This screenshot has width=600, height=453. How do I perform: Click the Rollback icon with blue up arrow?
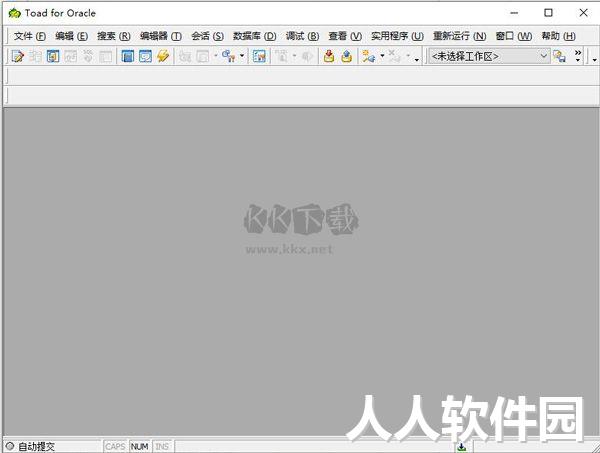tap(346, 56)
